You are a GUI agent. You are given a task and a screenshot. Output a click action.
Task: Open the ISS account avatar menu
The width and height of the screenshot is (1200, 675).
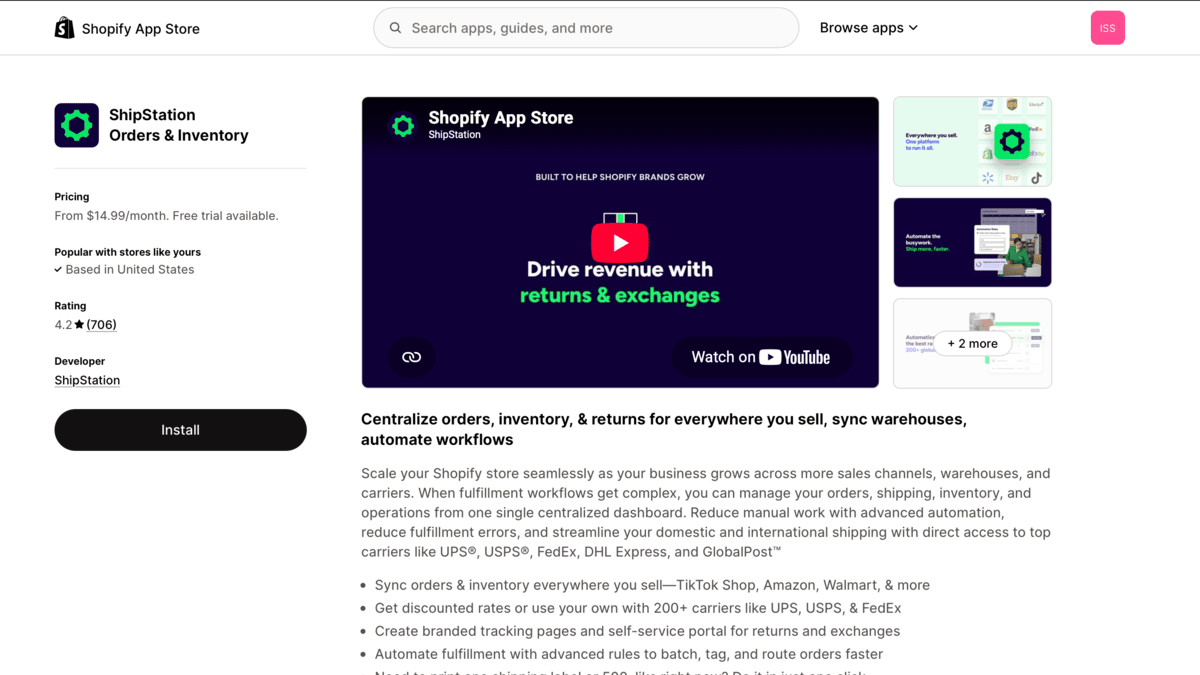[1107, 28]
